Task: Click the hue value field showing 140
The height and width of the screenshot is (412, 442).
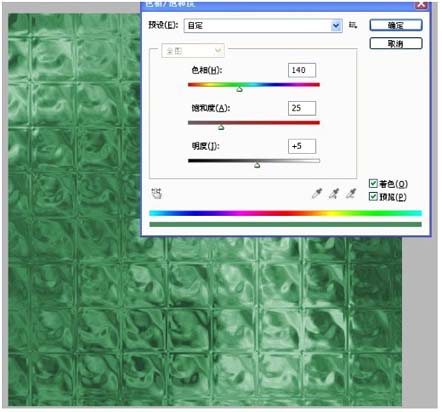Action: [x=302, y=70]
